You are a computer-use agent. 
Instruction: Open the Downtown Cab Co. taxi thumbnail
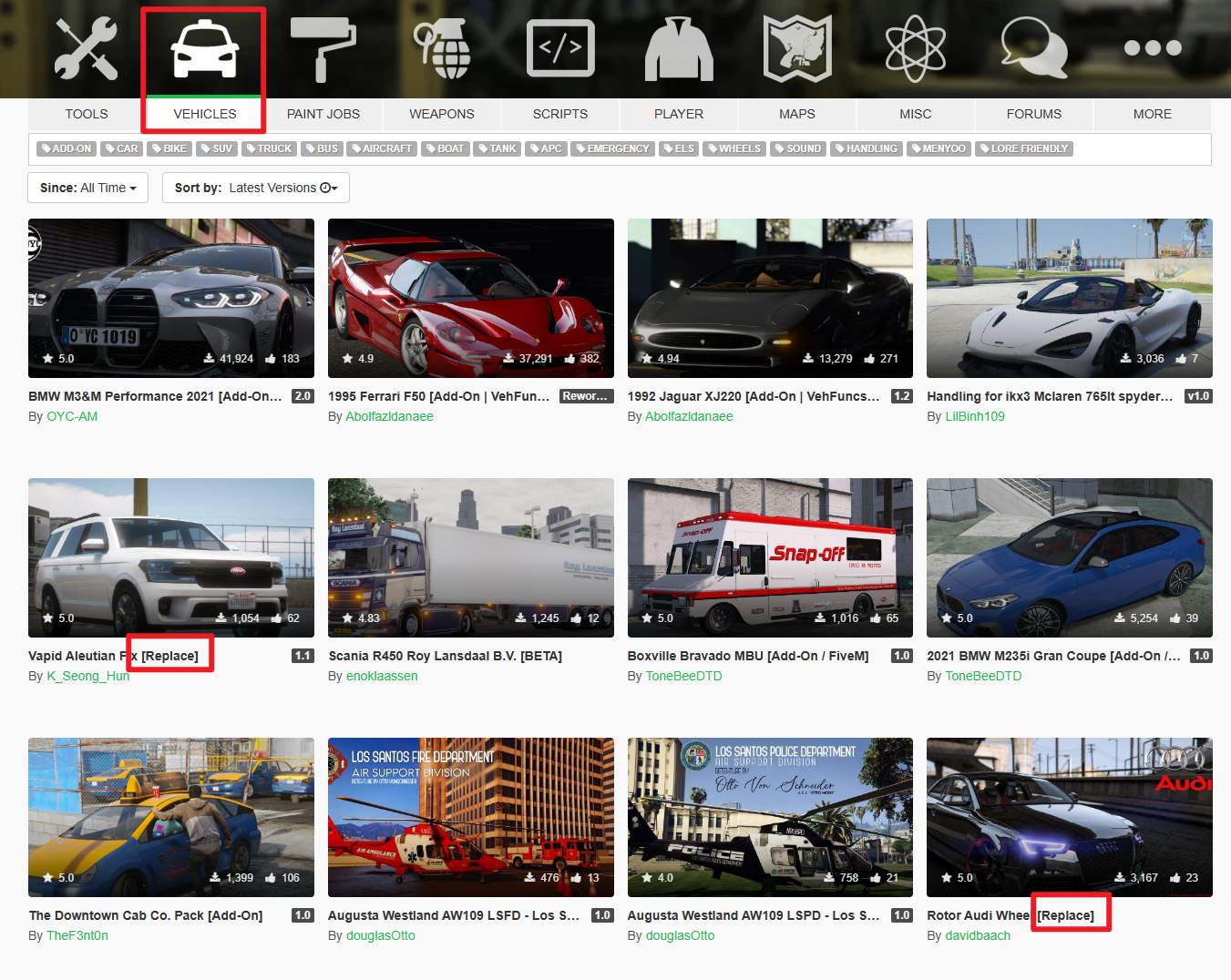(x=171, y=817)
